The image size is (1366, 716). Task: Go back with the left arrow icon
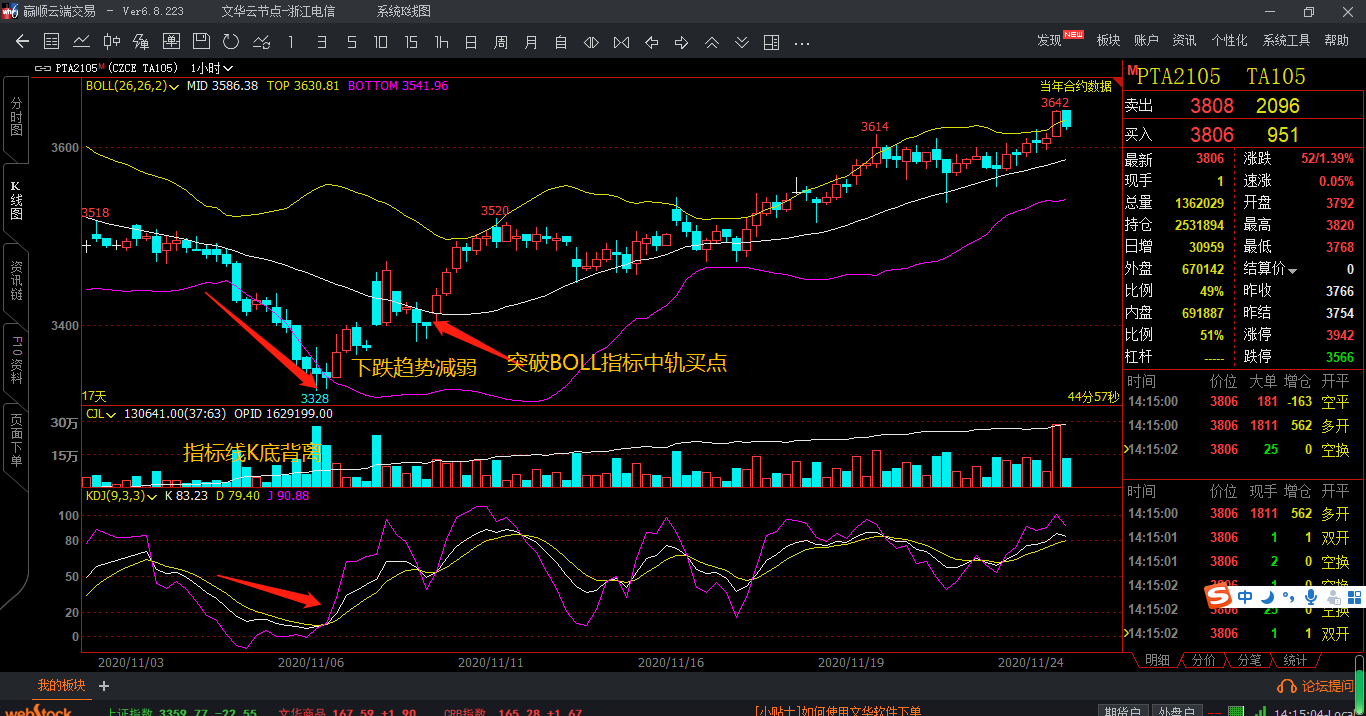[22, 42]
